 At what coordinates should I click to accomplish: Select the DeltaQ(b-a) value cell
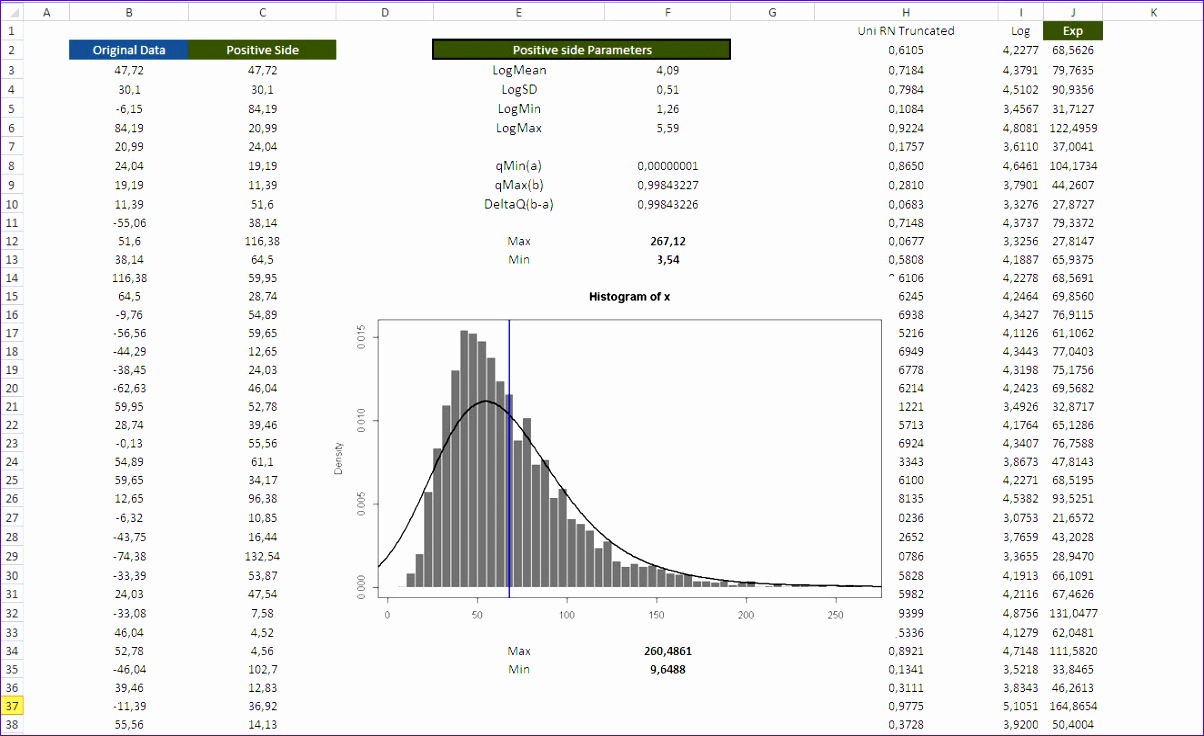click(x=667, y=203)
